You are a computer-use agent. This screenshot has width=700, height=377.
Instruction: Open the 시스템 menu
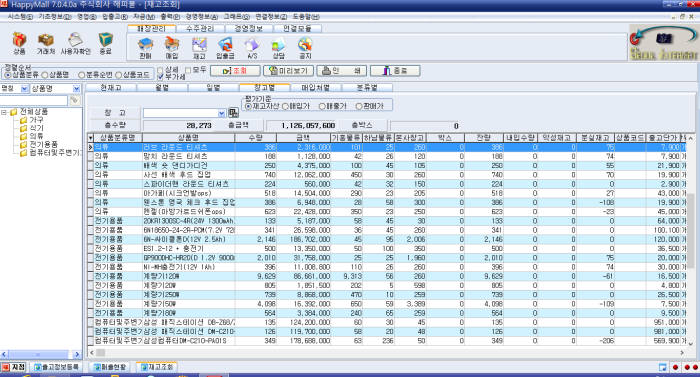(20, 17)
